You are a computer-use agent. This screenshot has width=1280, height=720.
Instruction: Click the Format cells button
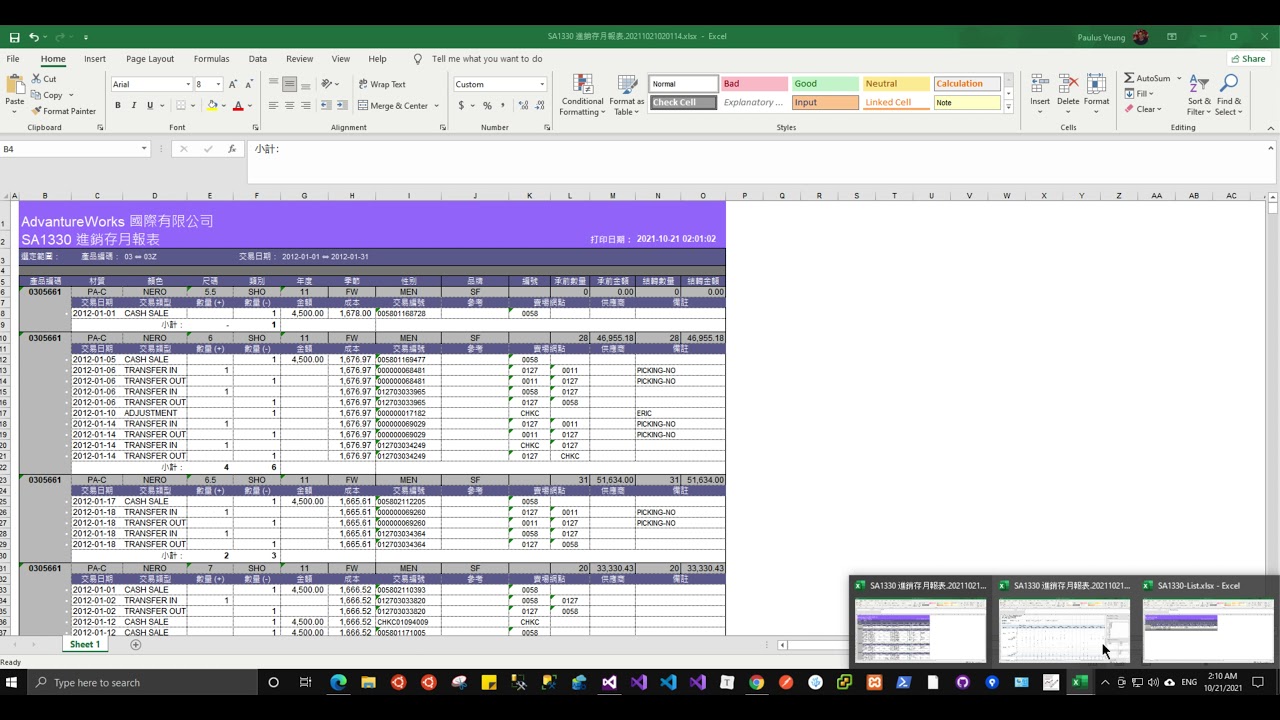pyautogui.click(x=1097, y=95)
